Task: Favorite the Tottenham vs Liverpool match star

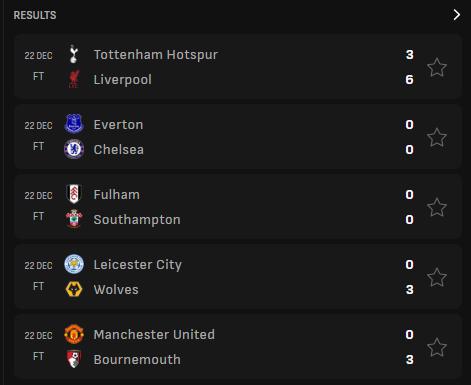Action: coord(437,67)
